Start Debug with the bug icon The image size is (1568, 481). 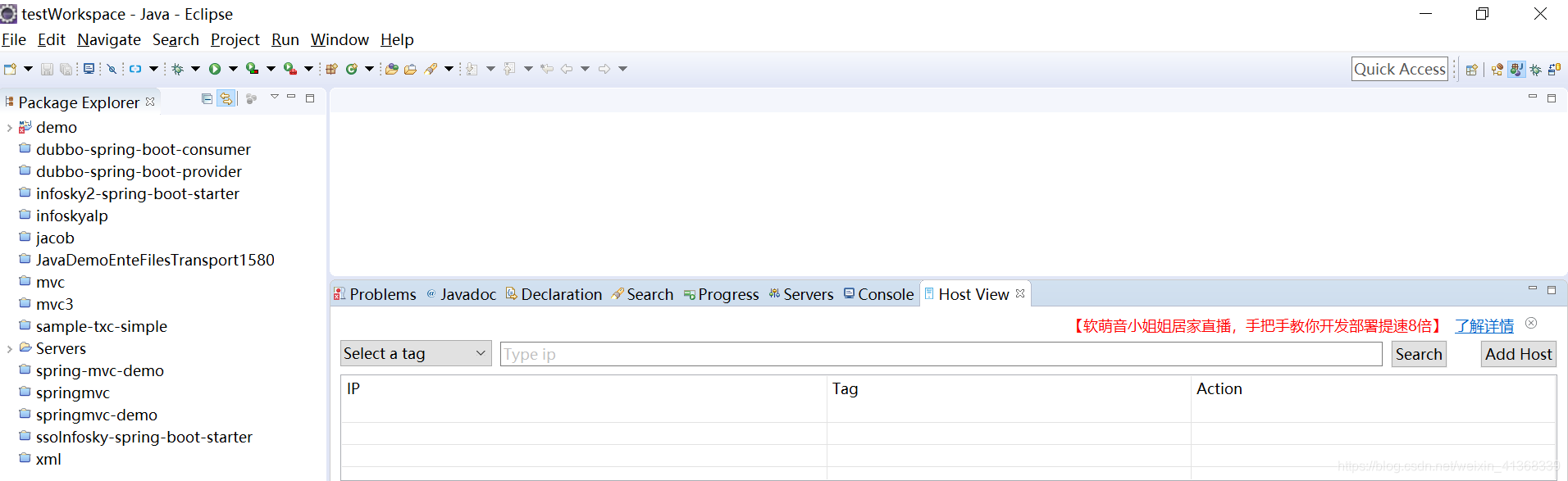[177, 69]
